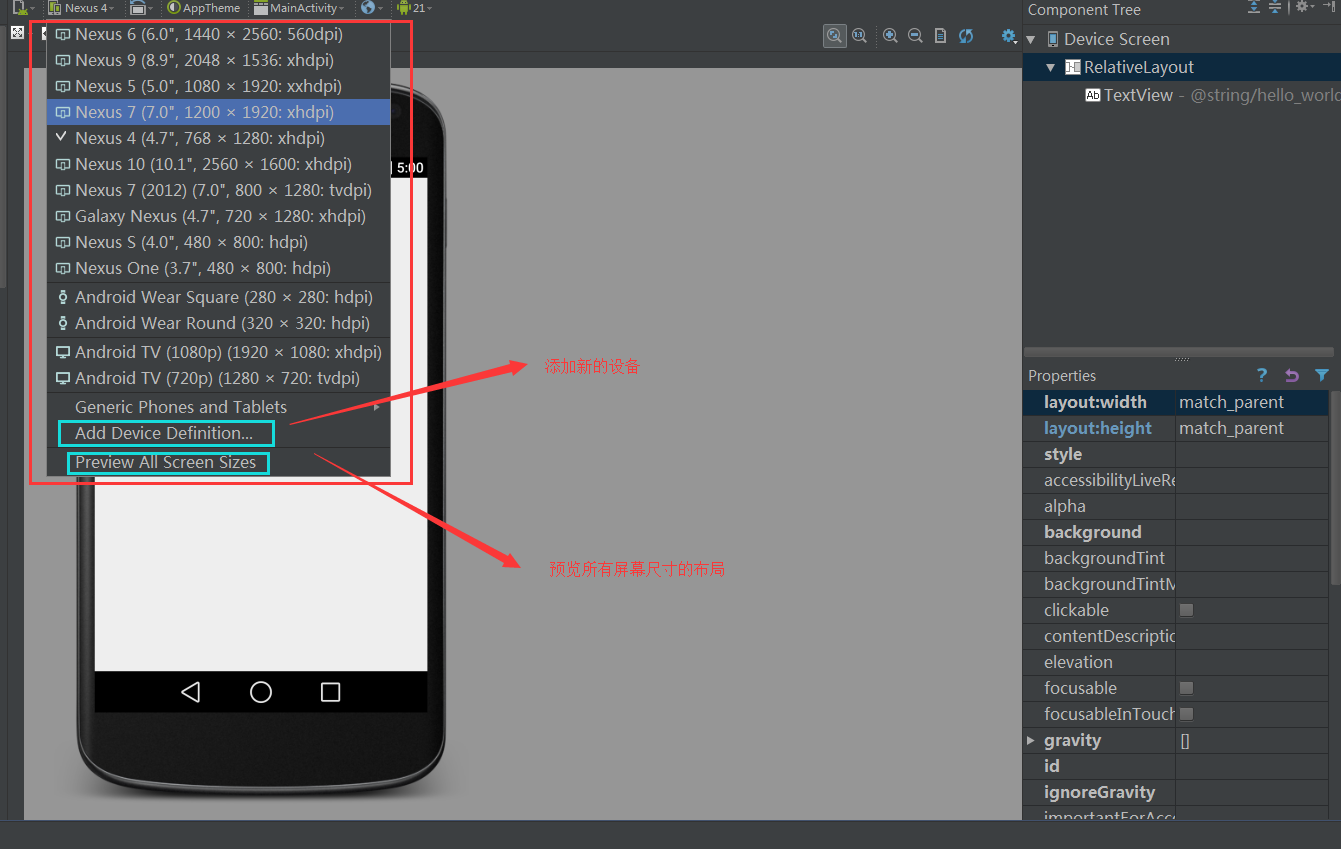Image resolution: width=1341 pixels, height=849 pixels.
Task: Tap the Recents square on phone preview
Action: [330, 692]
